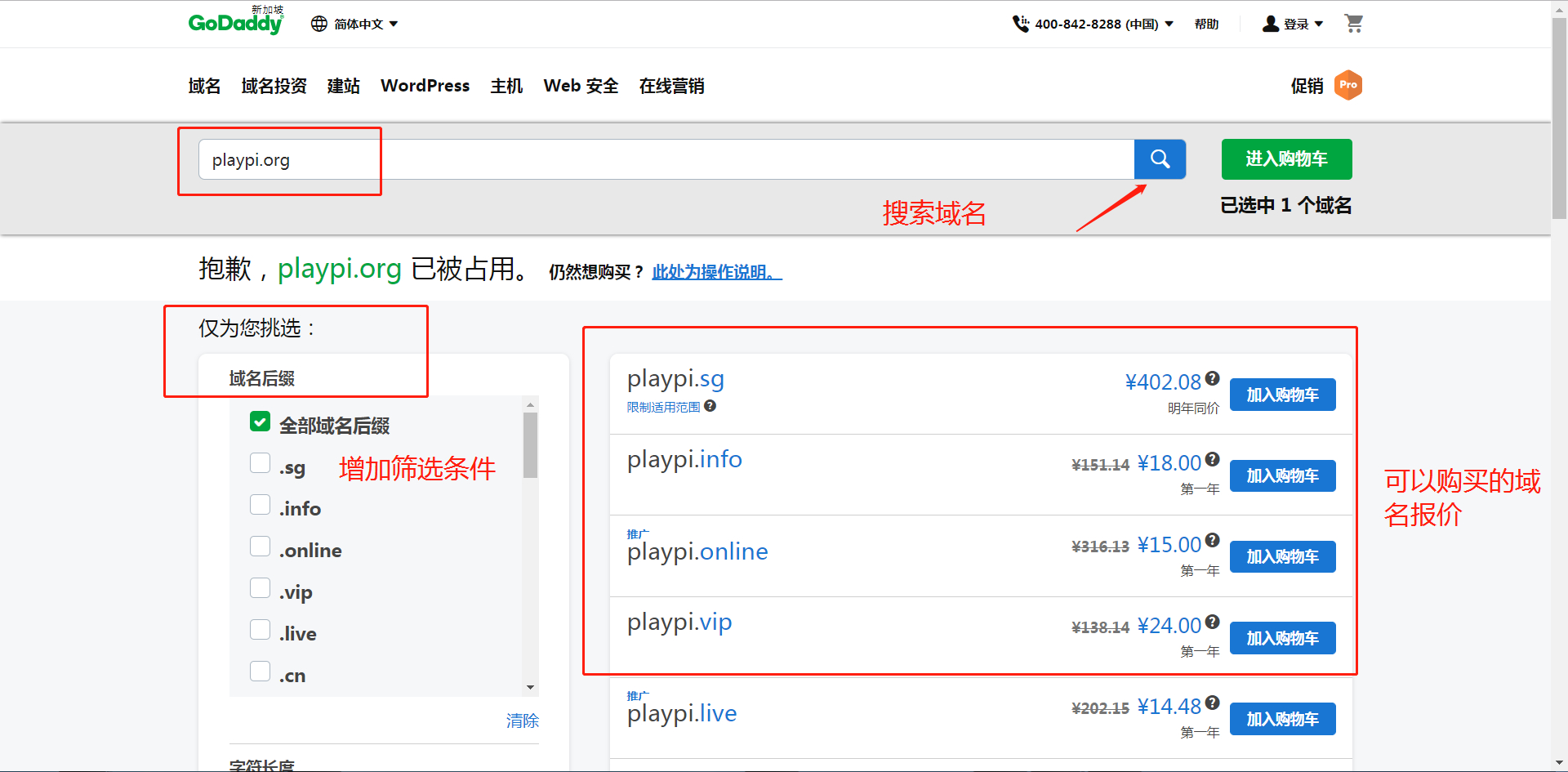Check the .live suffix checkbox

pos(260,630)
